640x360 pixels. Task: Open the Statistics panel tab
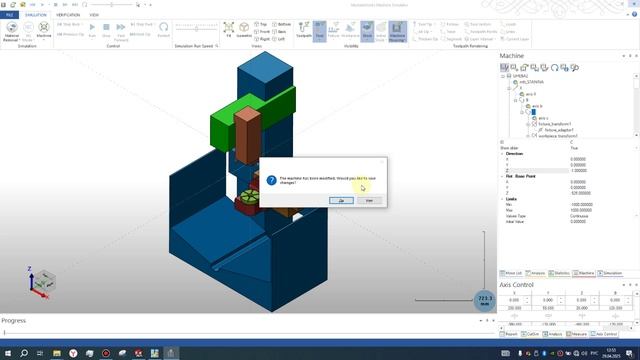point(559,273)
